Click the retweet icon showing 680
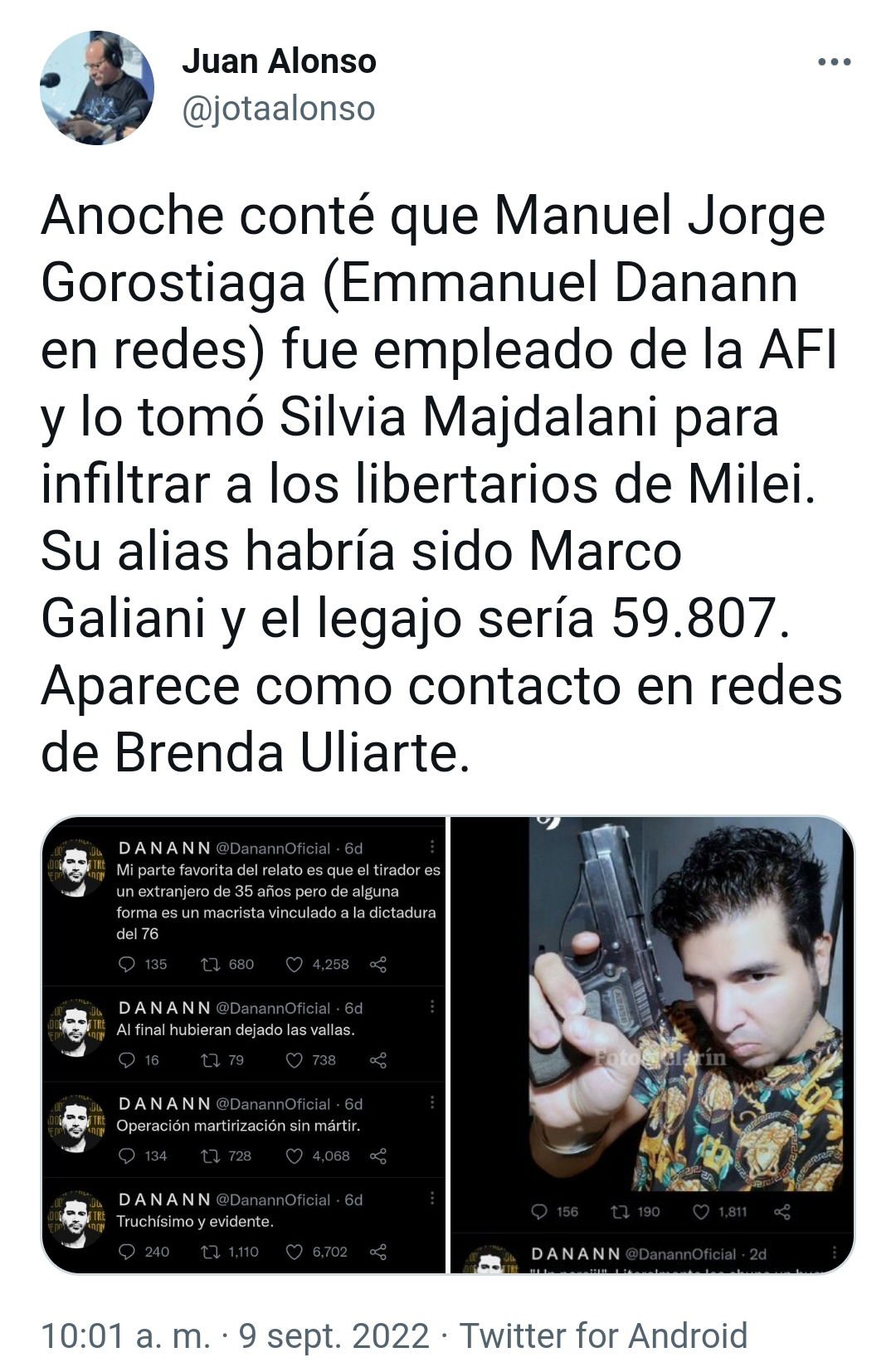896x1367 pixels. (x=211, y=964)
